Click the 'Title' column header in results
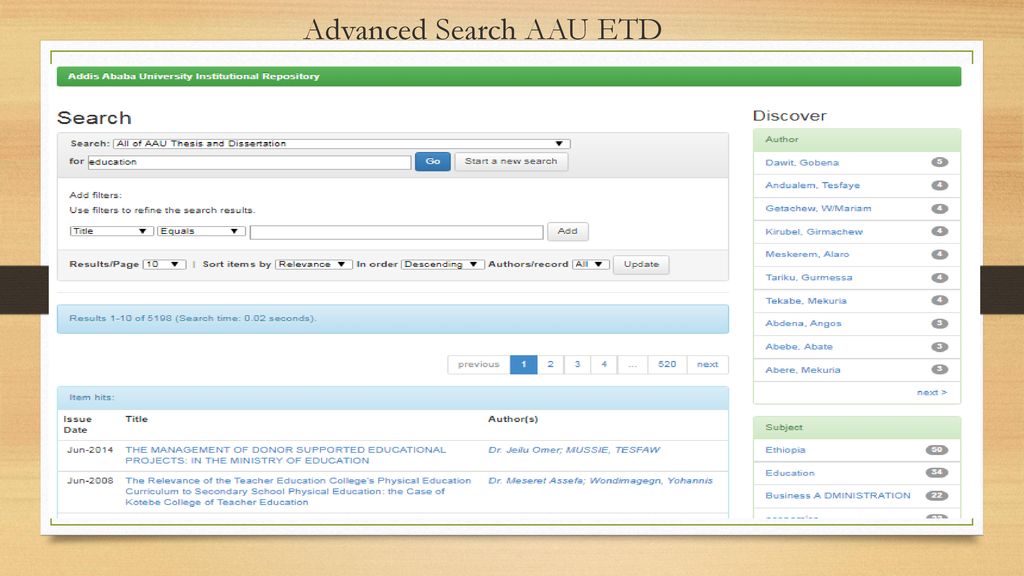This screenshot has height=576, width=1024. [x=136, y=419]
